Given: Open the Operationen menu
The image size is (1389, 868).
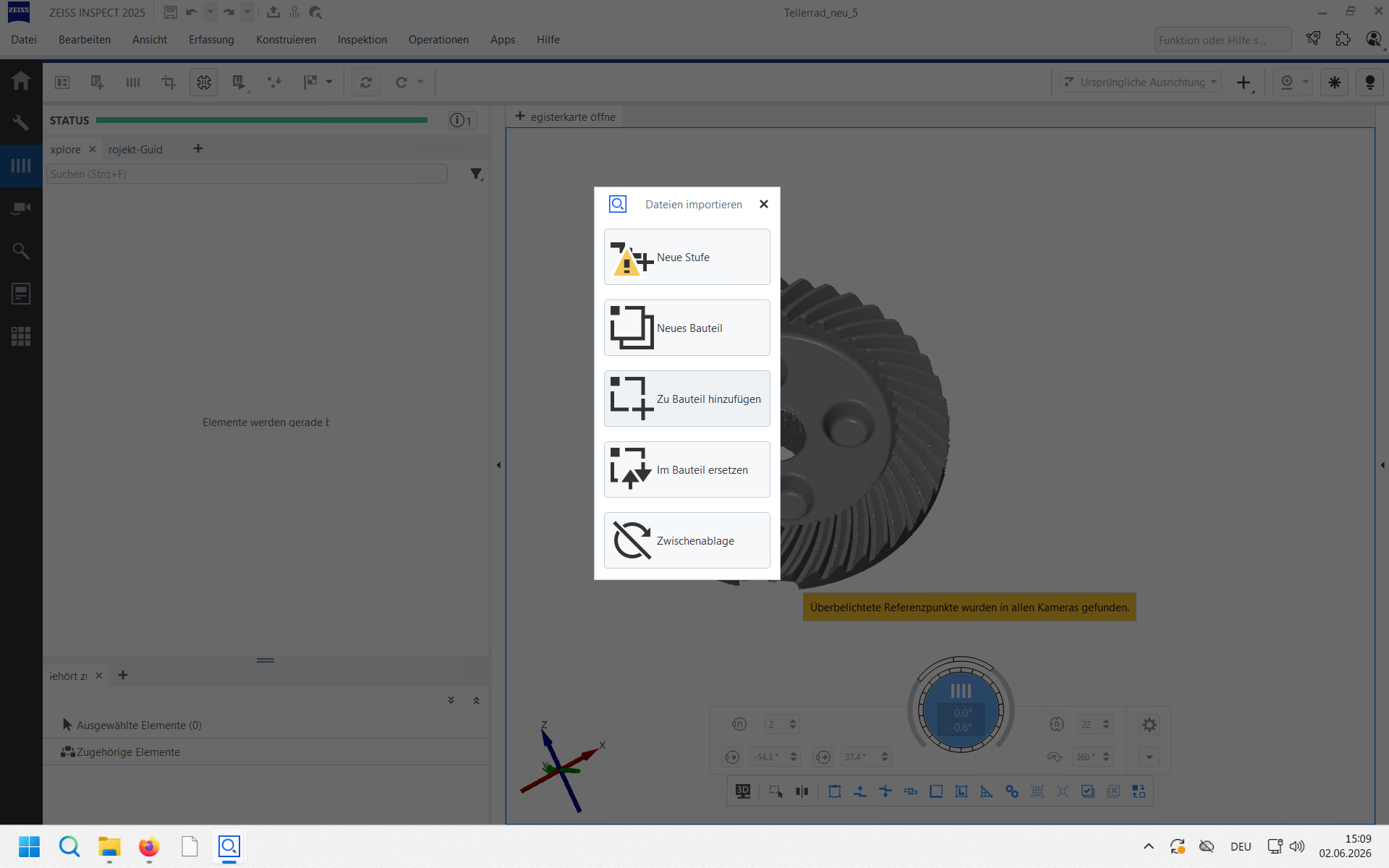Looking at the screenshot, I should (438, 40).
